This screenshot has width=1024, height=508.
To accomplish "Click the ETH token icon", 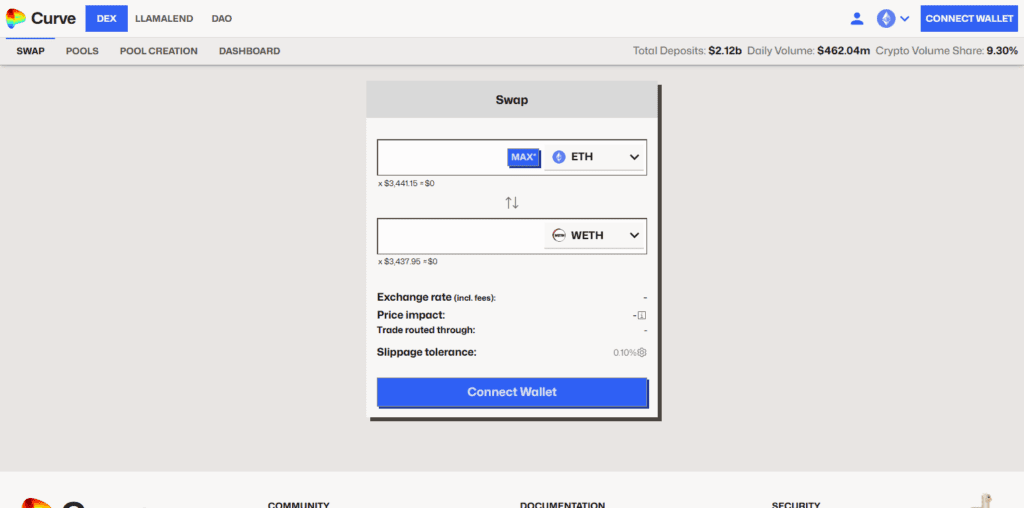I will tap(559, 157).
